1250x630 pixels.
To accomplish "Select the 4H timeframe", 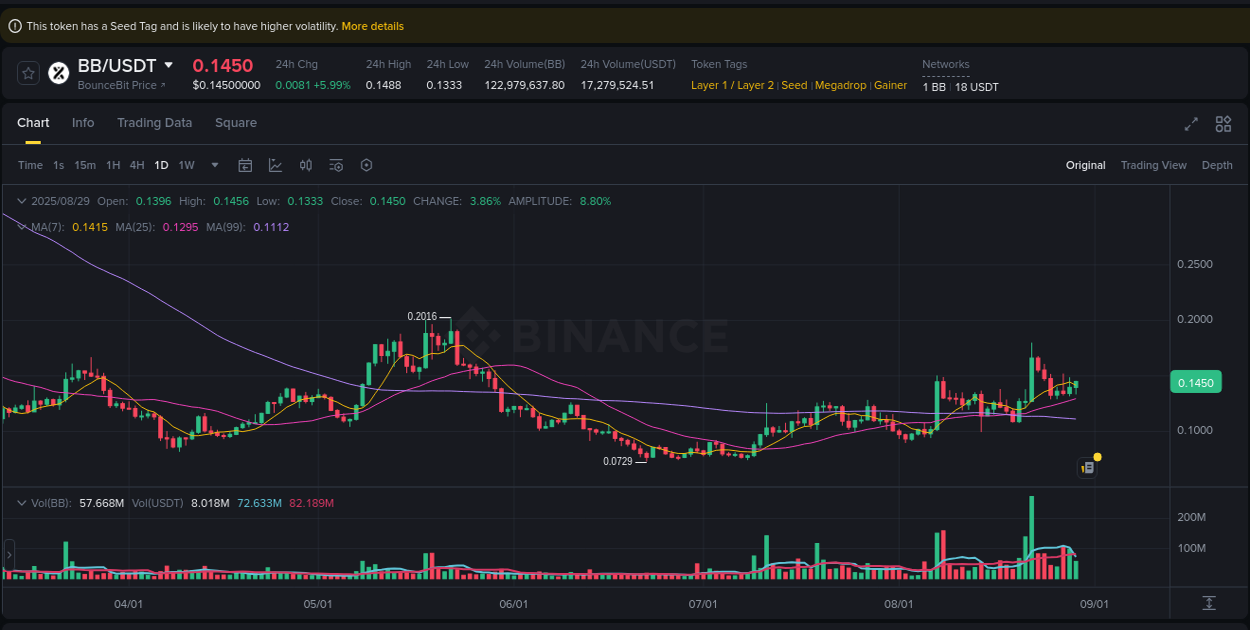I will pos(137,165).
